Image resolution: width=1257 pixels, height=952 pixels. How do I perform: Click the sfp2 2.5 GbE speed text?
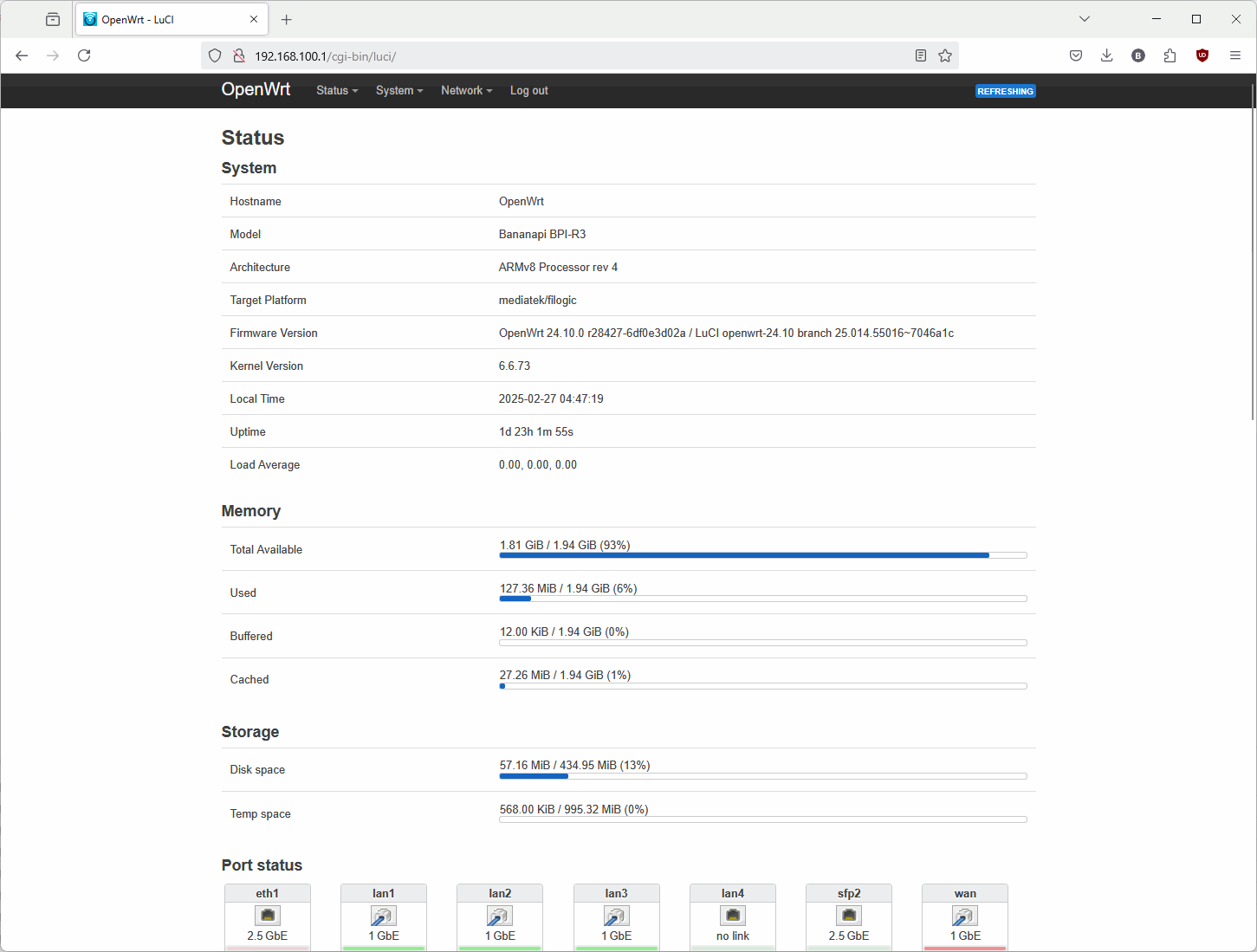pos(849,936)
